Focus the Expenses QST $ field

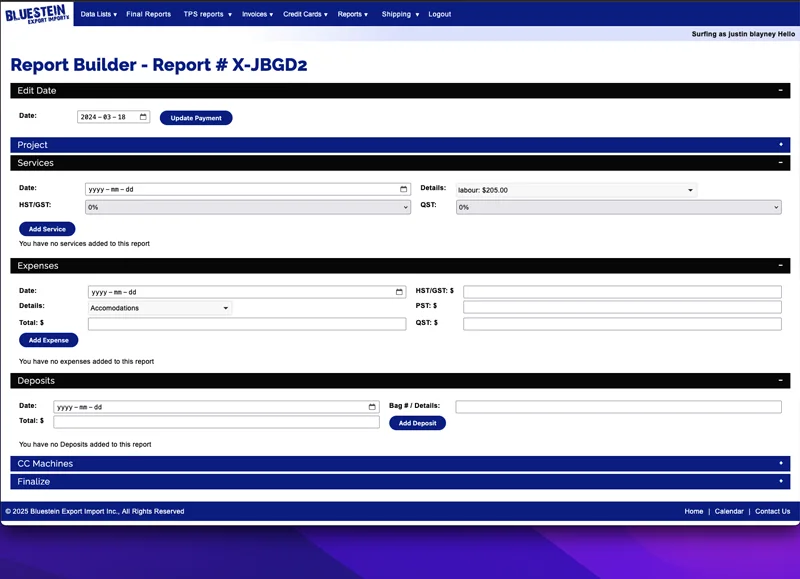click(622, 323)
